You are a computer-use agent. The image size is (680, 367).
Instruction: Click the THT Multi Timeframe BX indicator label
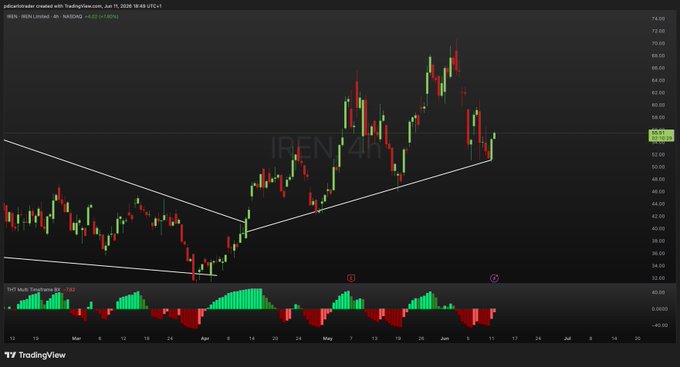tap(34, 289)
